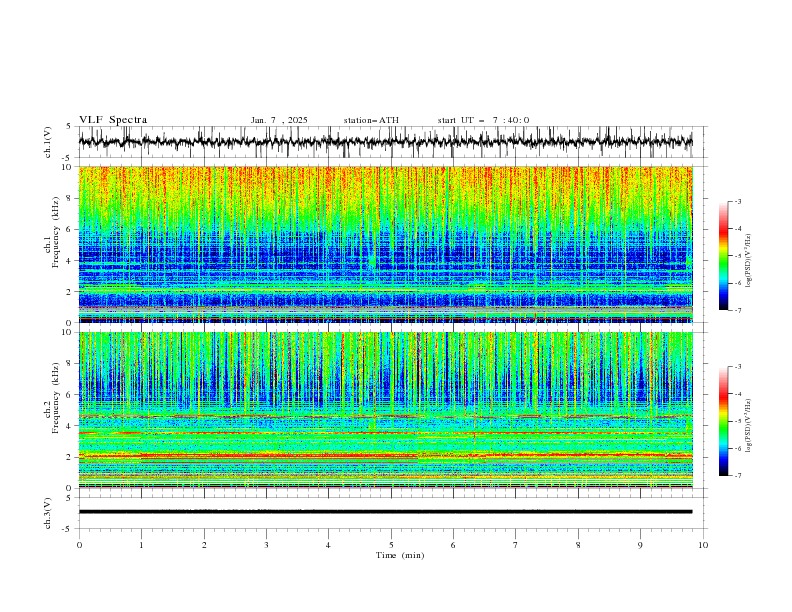Click the time axis tick label "5"
The height and width of the screenshot is (612, 792).
391,545
